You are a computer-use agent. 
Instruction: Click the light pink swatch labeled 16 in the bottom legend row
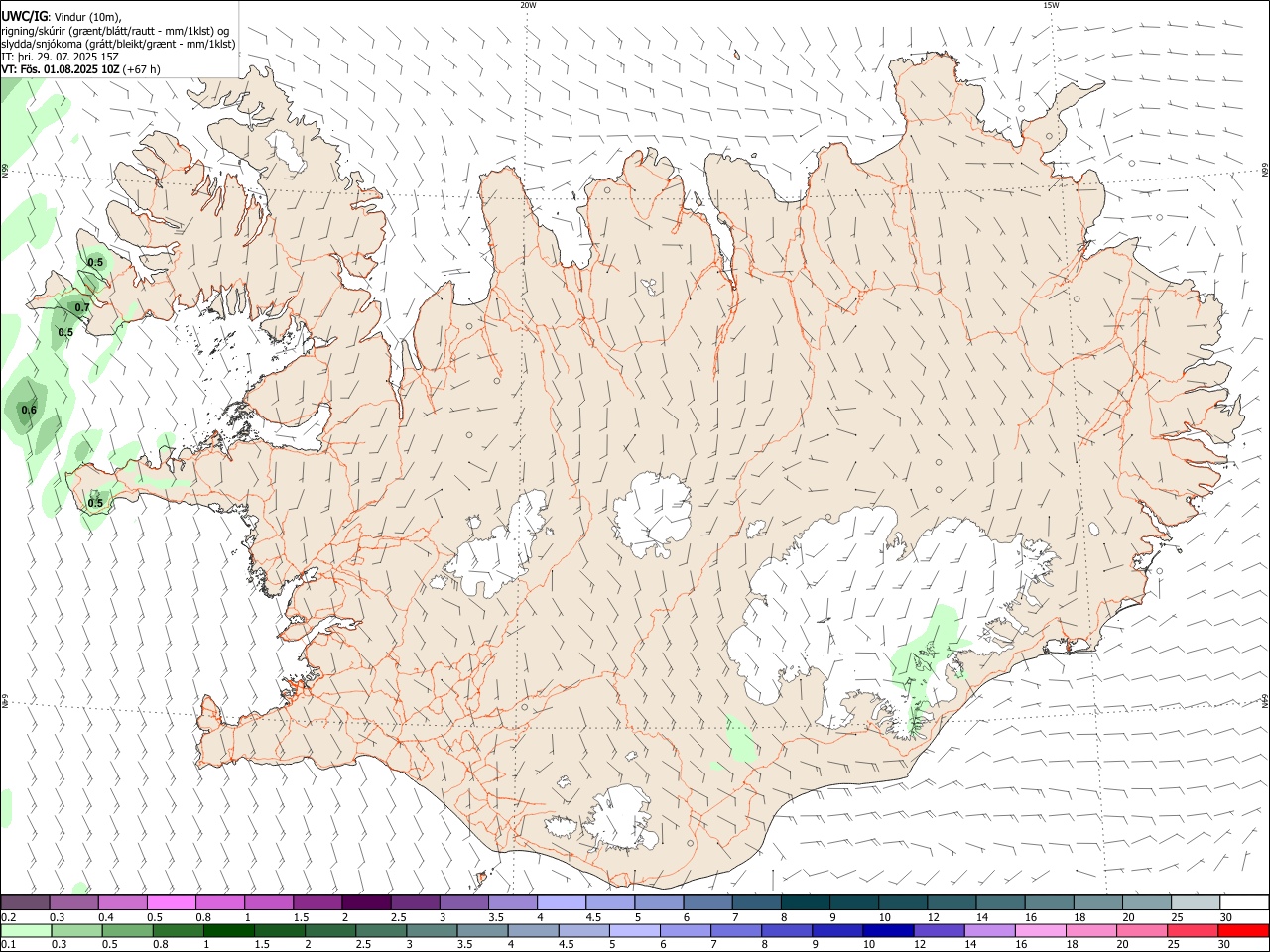click(1040, 930)
